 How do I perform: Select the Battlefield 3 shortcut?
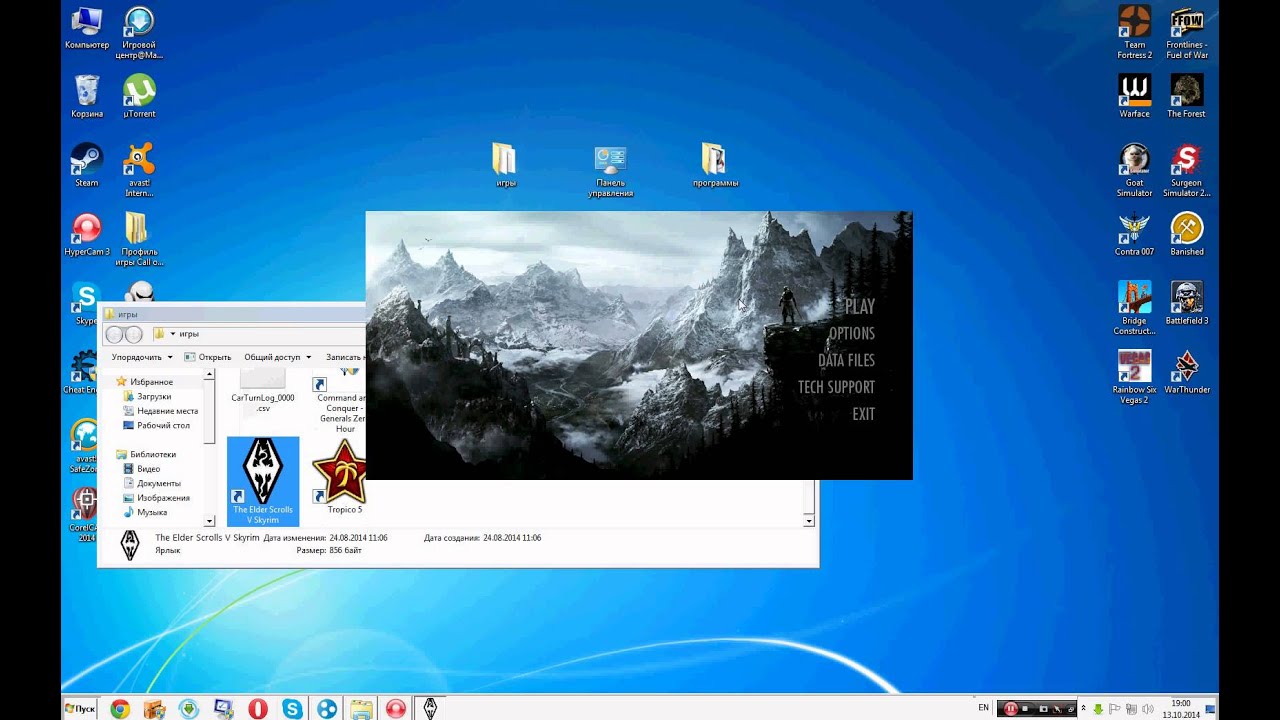(x=1186, y=303)
